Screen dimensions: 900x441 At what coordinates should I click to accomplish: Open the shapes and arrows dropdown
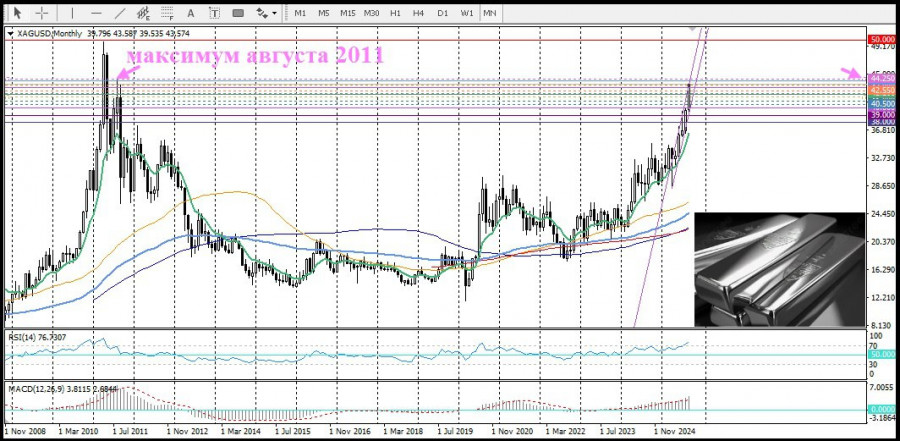click(264, 13)
